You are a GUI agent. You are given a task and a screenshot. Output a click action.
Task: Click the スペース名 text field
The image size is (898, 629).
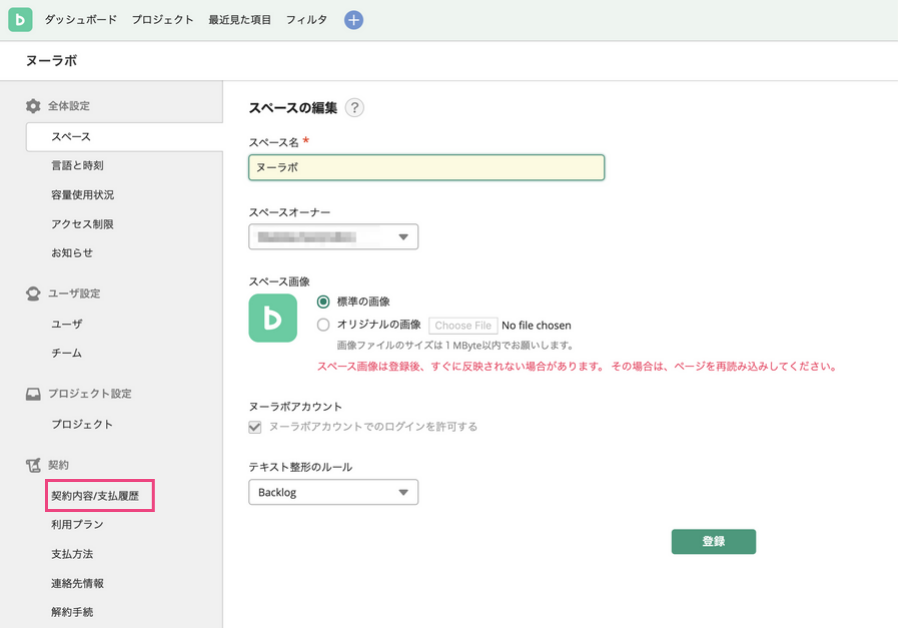point(427,168)
